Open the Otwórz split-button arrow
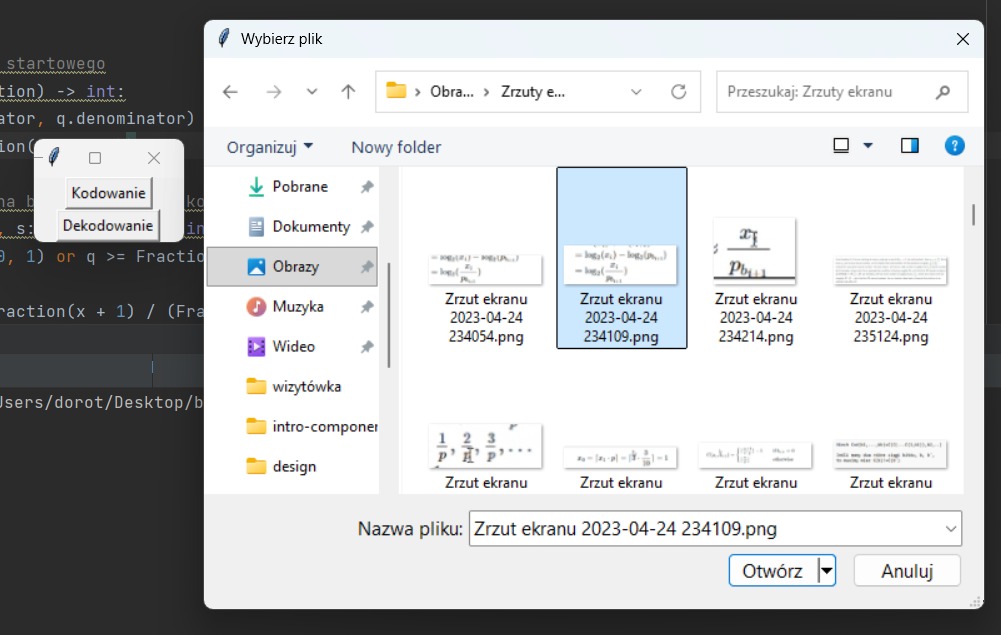The image size is (1001, 635). point(827,571)
